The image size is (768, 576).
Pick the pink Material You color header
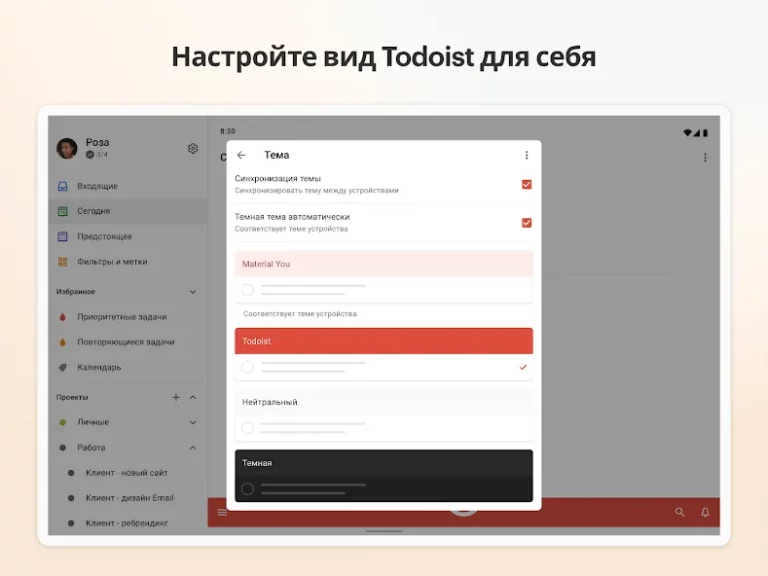click(x=384, y=264)
